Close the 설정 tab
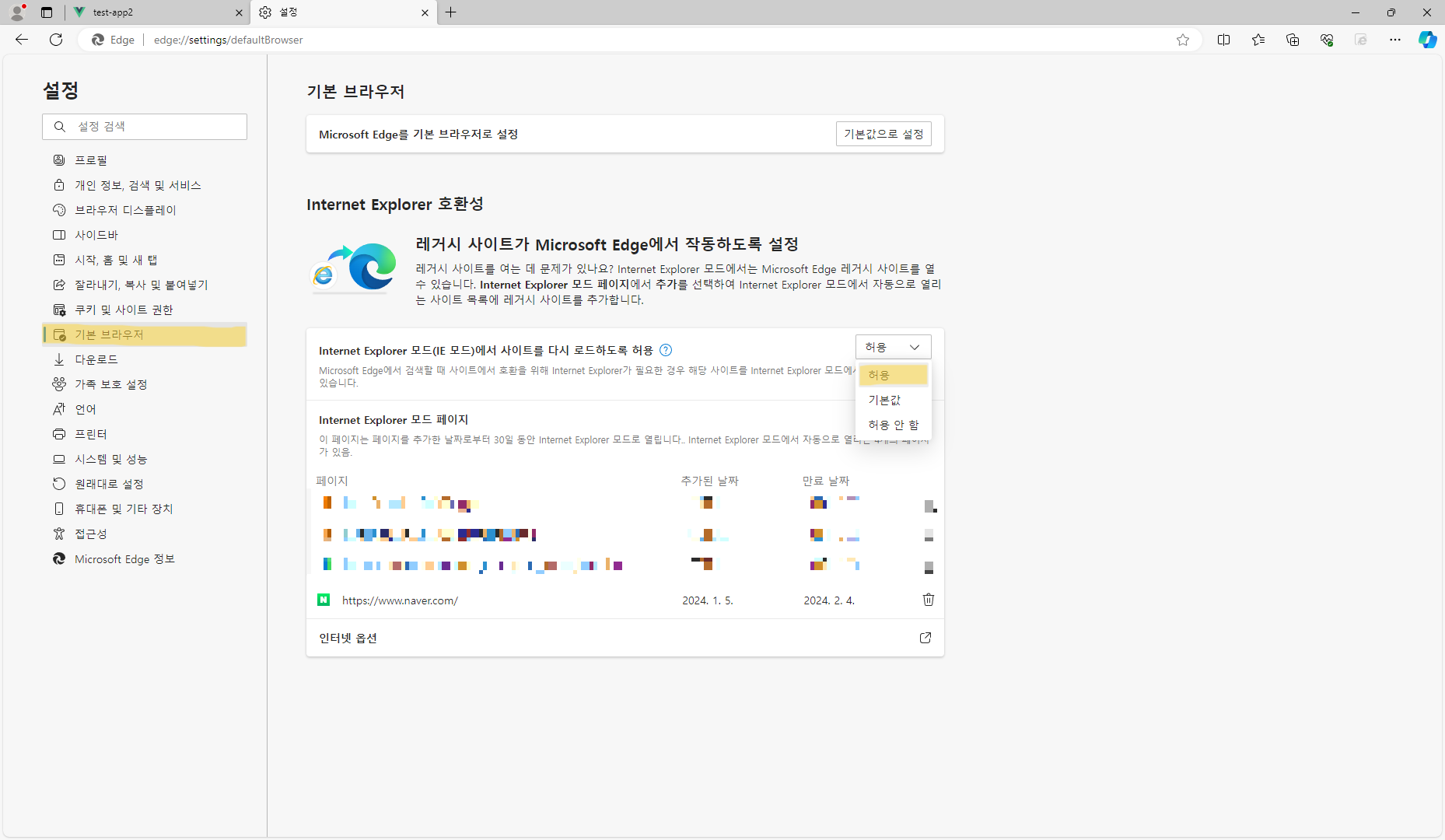1445x840 pixels. pos(425,12)
